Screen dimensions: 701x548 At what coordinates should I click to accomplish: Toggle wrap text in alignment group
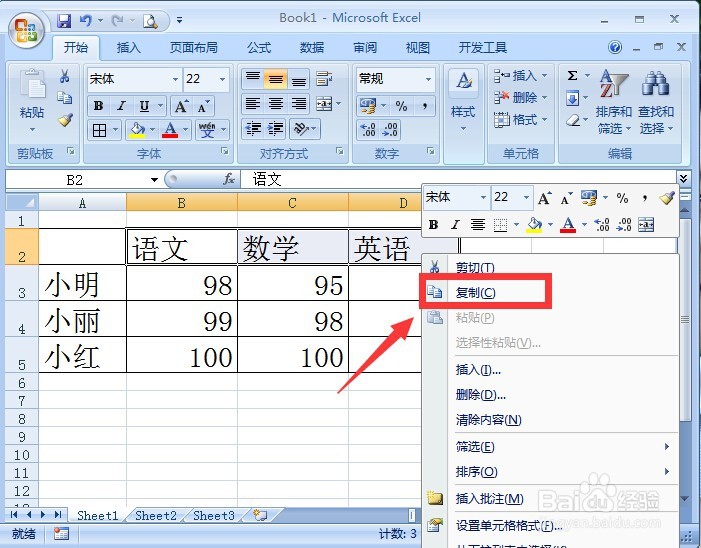(324, 79)
